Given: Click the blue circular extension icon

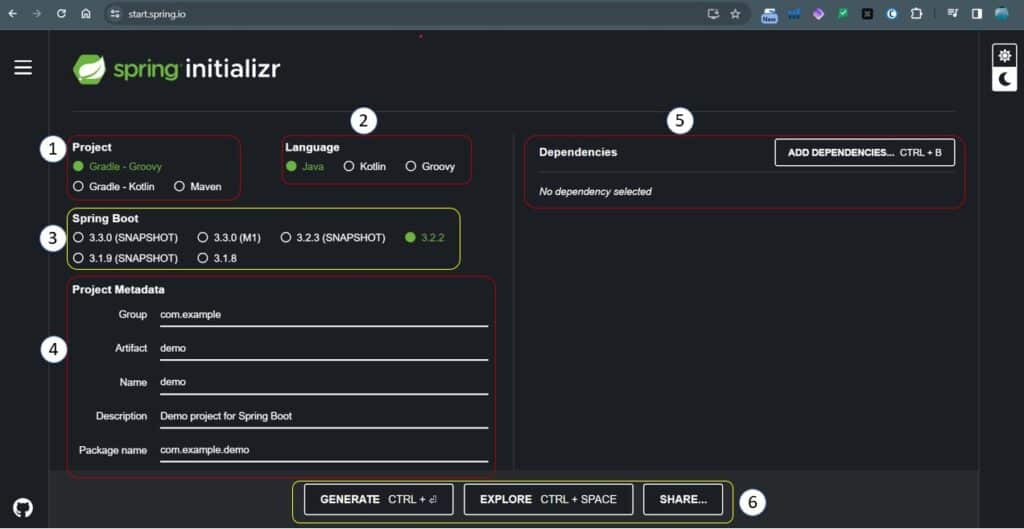Looking at the screenshot, I should click(892, 14).
